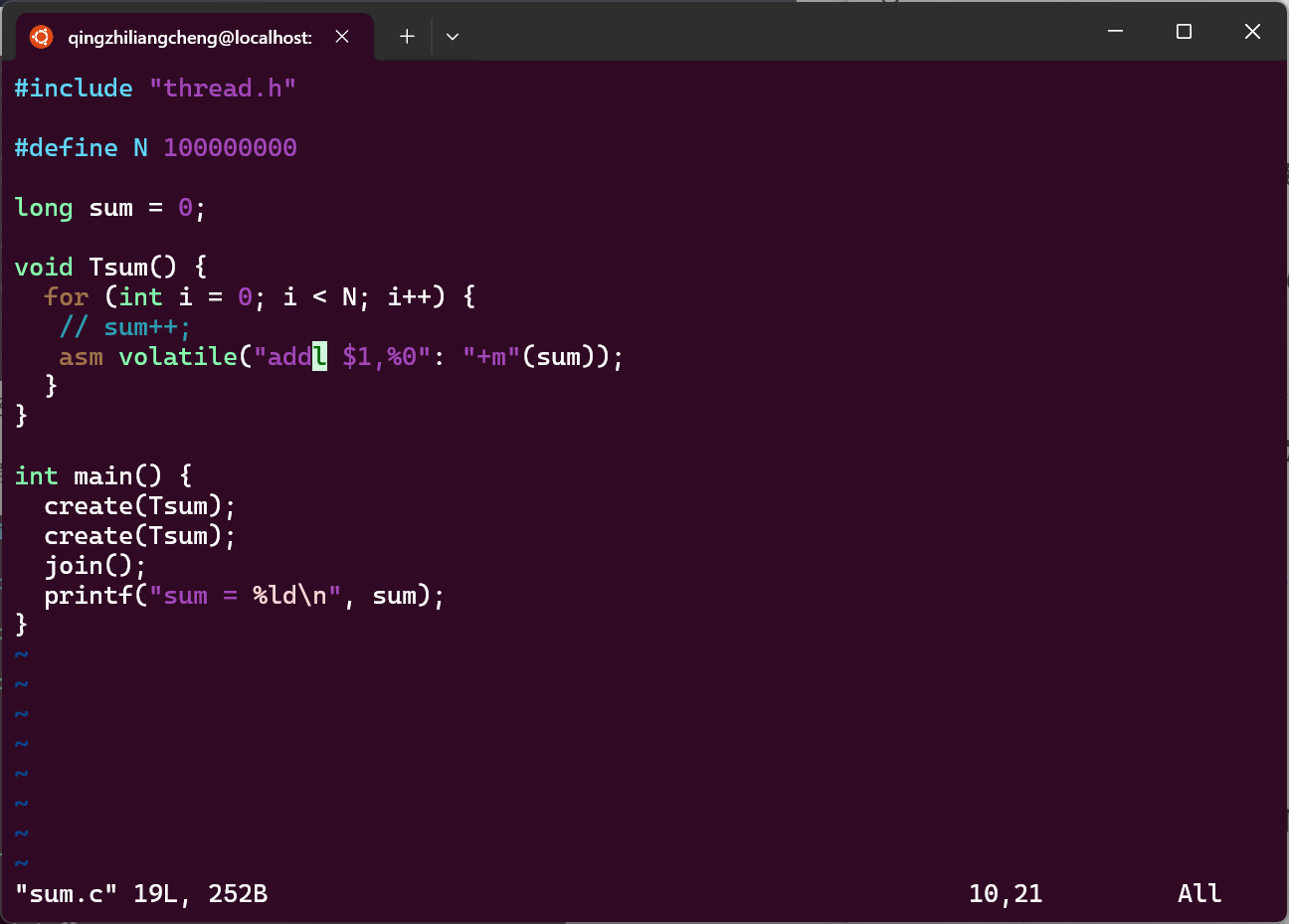This screenshot has width=1289, height=924.
Task: Click the "for" keyword in the loop
Action: (x=67, y=297)
